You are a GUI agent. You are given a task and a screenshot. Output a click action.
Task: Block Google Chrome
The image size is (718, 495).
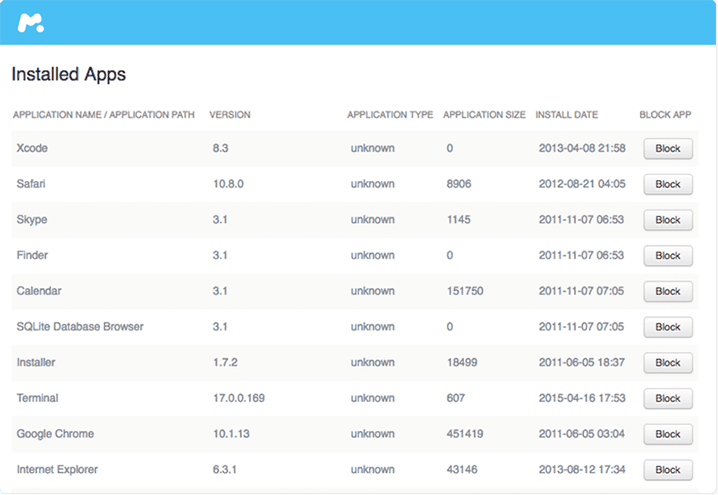(668, 434)
